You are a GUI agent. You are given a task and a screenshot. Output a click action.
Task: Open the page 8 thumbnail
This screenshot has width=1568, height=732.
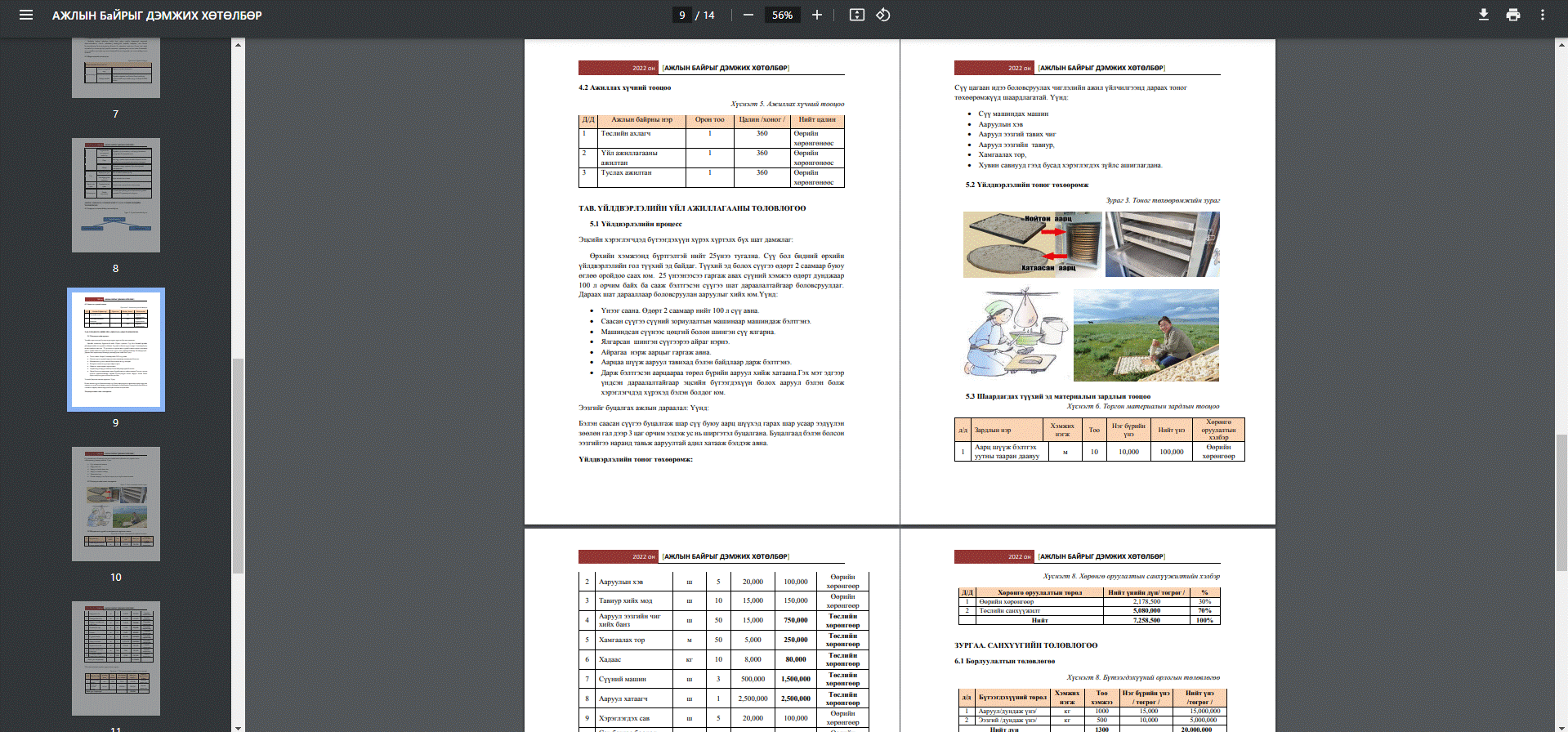[115, 195]
